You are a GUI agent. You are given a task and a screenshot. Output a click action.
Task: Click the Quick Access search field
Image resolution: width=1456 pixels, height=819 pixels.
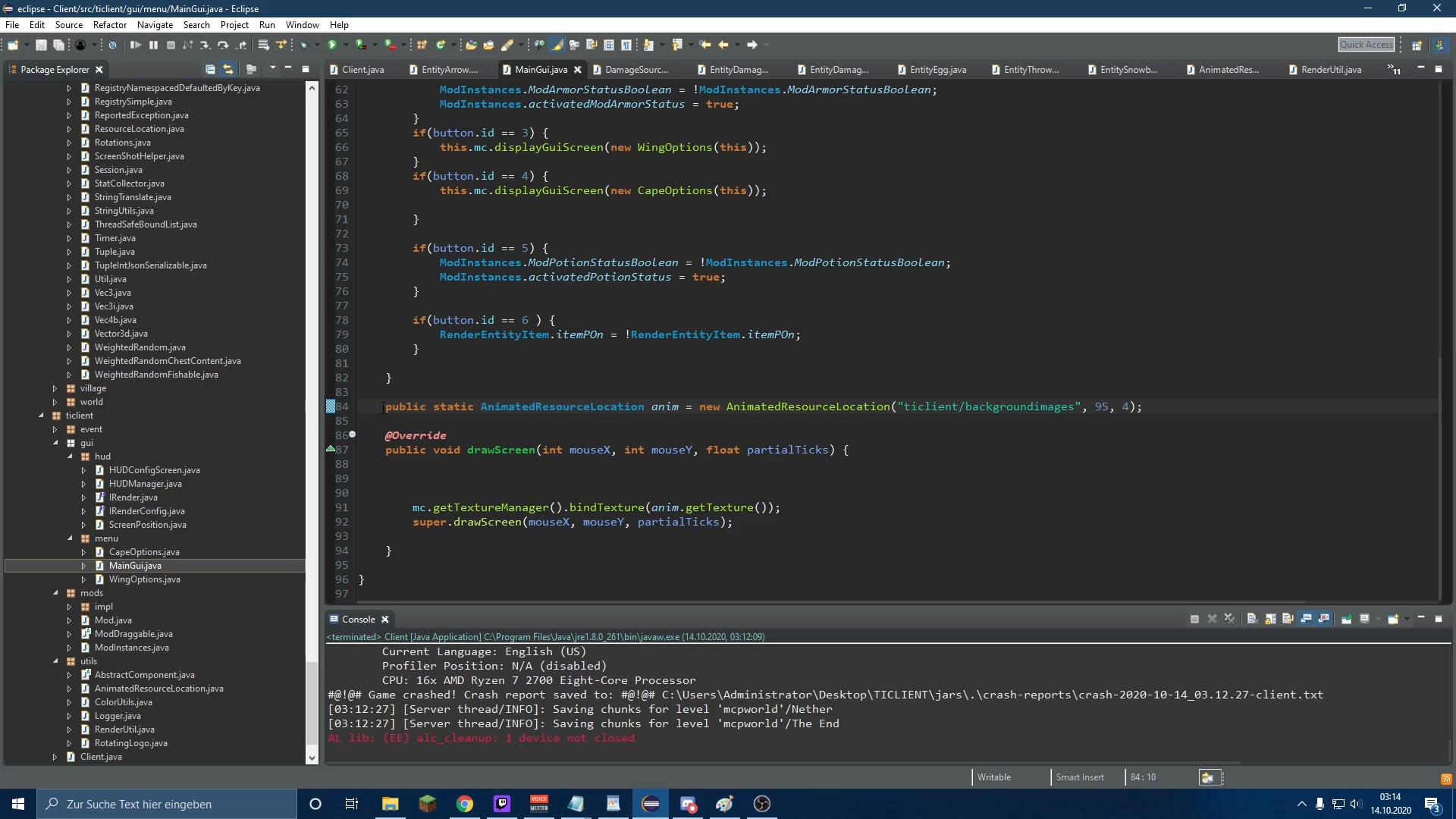pos(1366,45)
